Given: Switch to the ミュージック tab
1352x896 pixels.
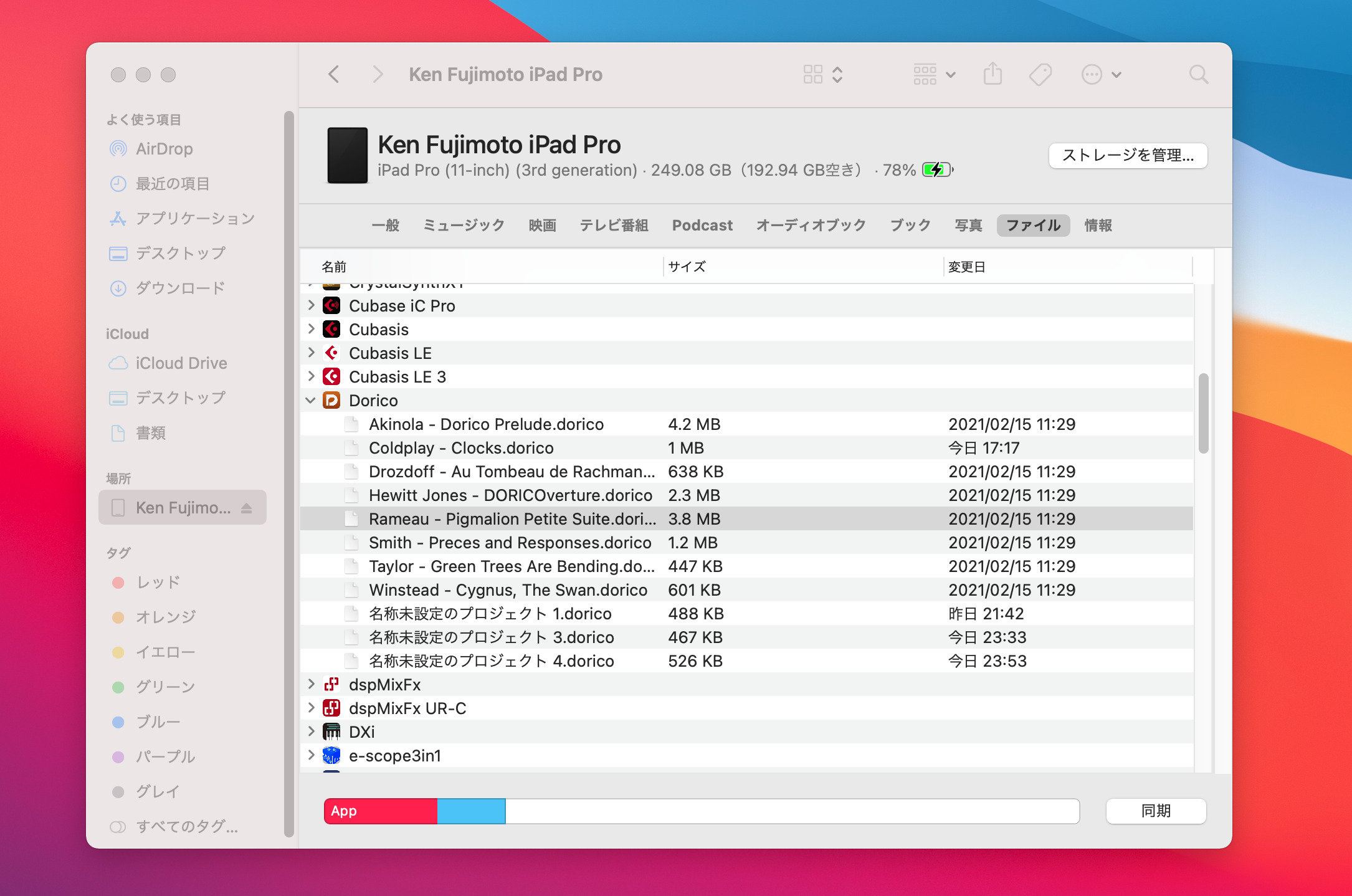Looking at the screenshot, I should coord(464,225).
